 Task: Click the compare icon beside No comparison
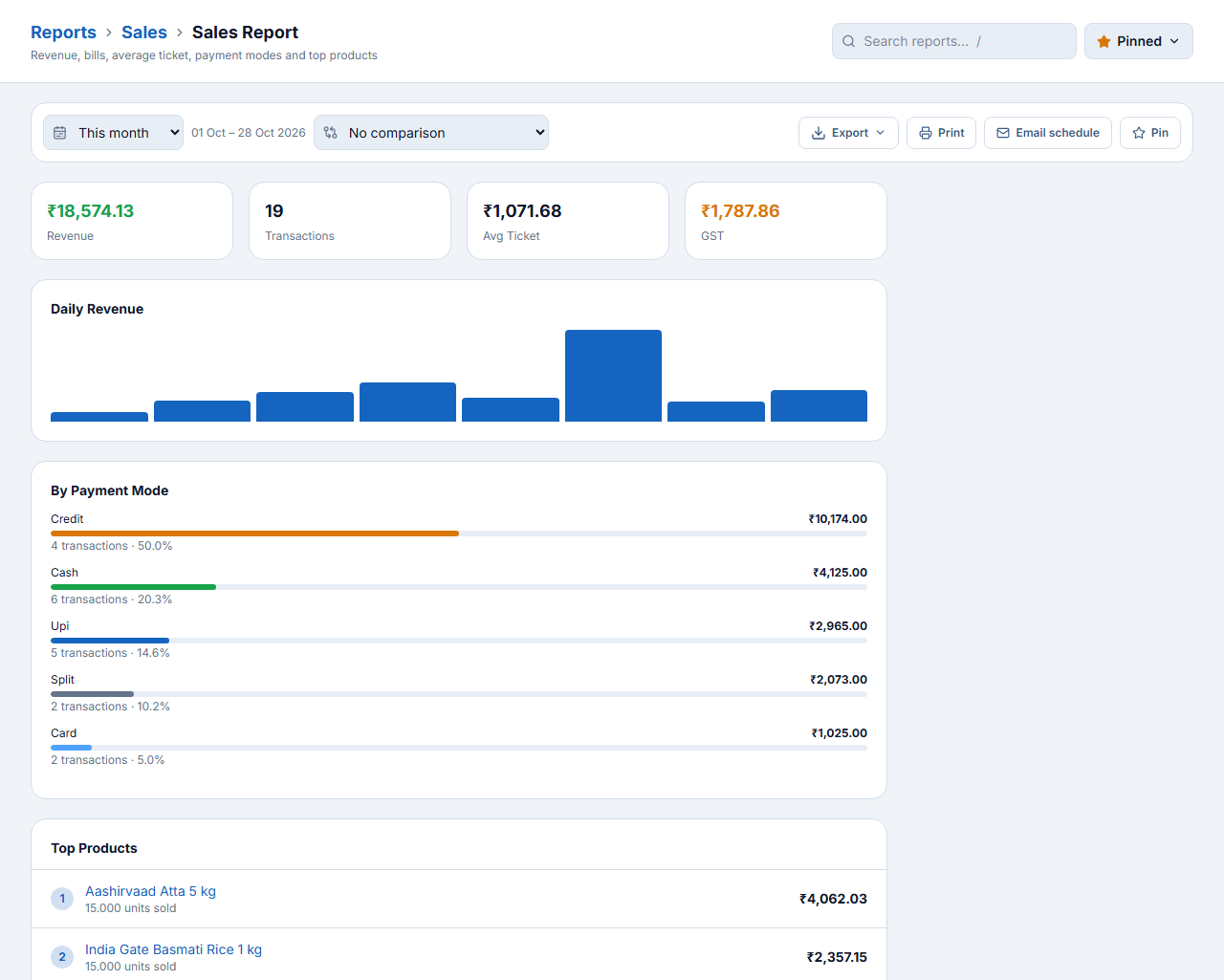point(331,133)
